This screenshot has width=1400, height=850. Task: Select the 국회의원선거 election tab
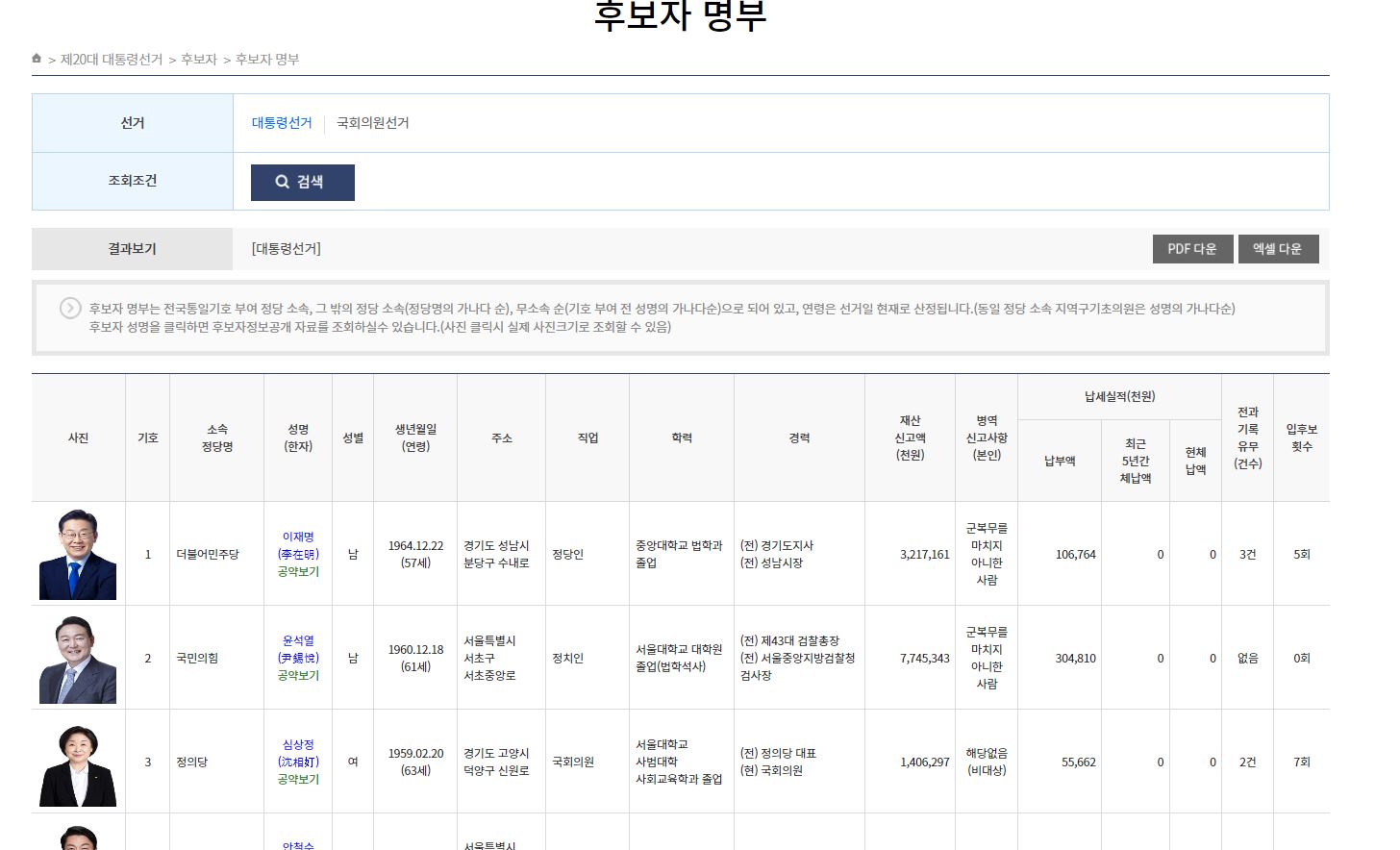pyautogui.click(x=372, y=123)
